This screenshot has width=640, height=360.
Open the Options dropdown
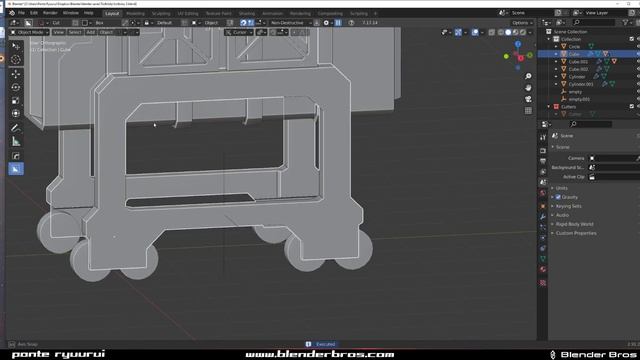(x=522, y=23)
